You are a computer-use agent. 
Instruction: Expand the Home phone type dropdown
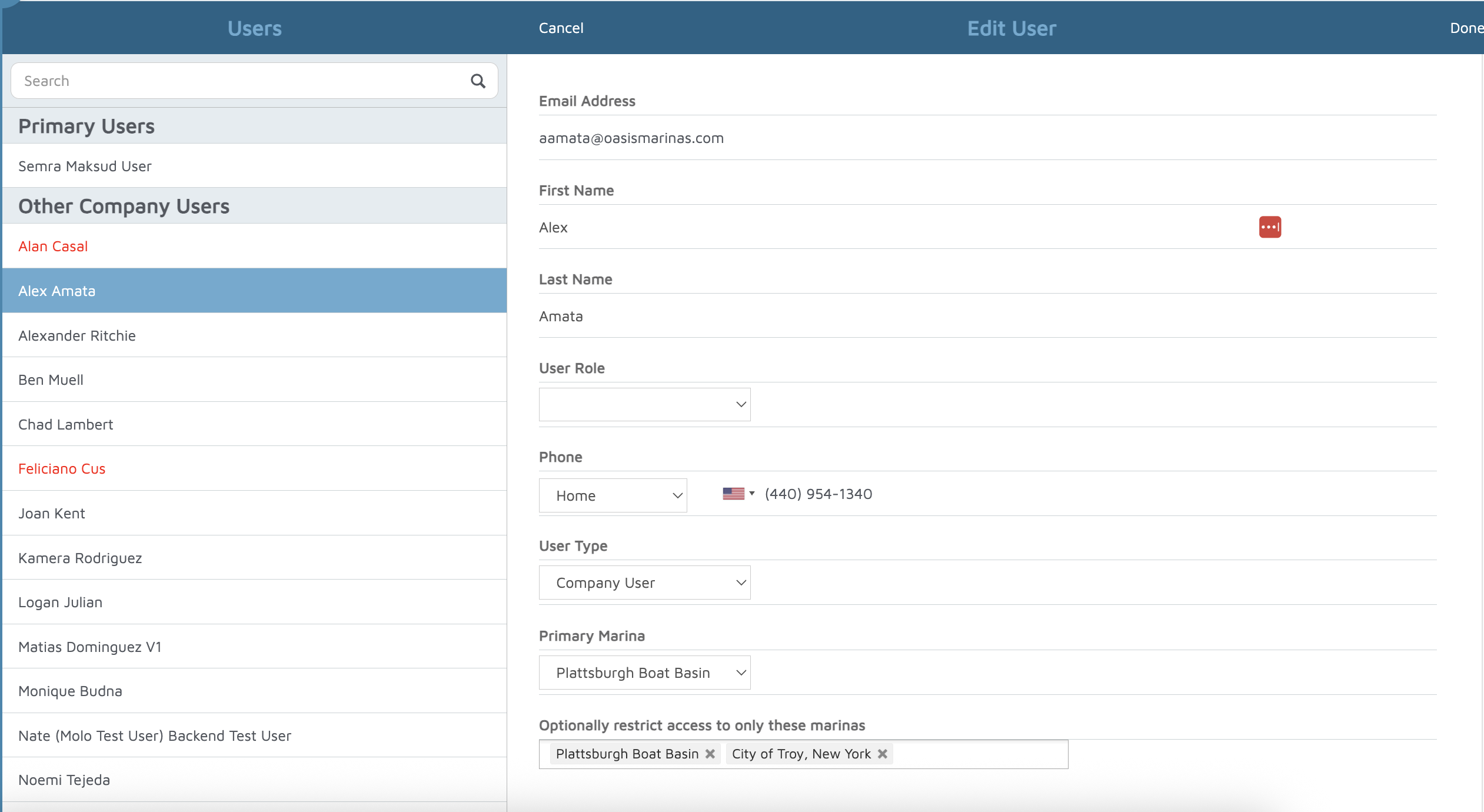click(x=613, y=495)
